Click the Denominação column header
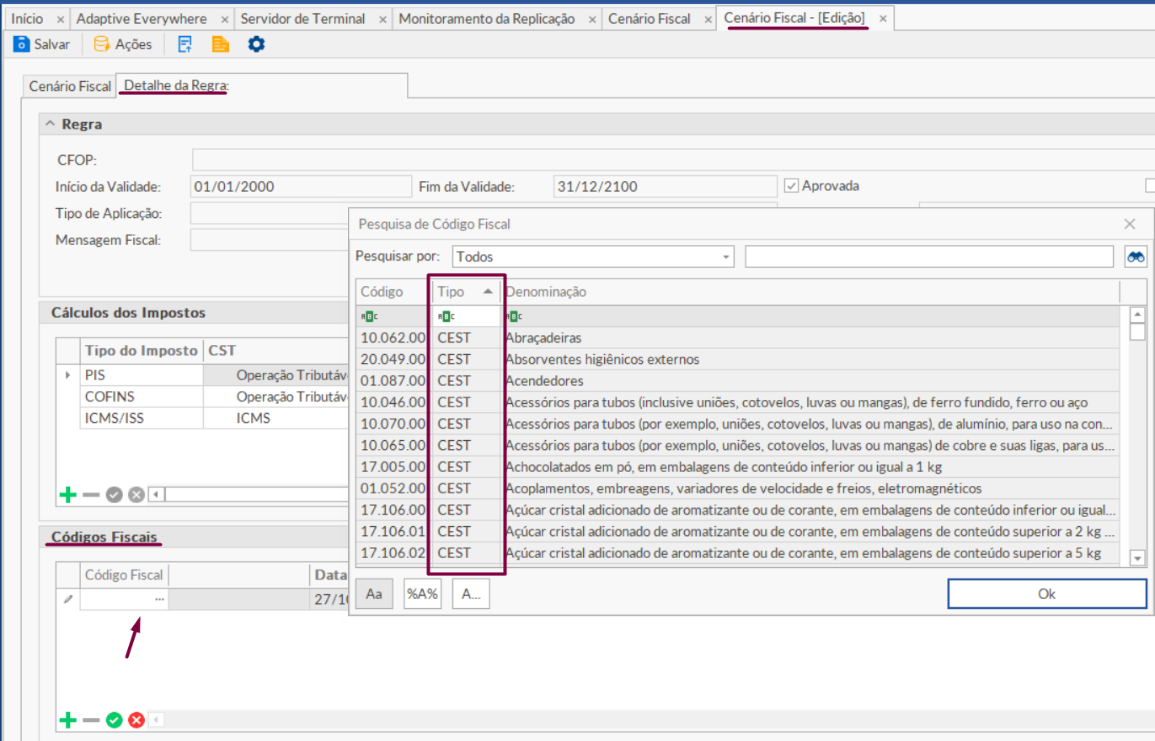 [x=810, y=292]
